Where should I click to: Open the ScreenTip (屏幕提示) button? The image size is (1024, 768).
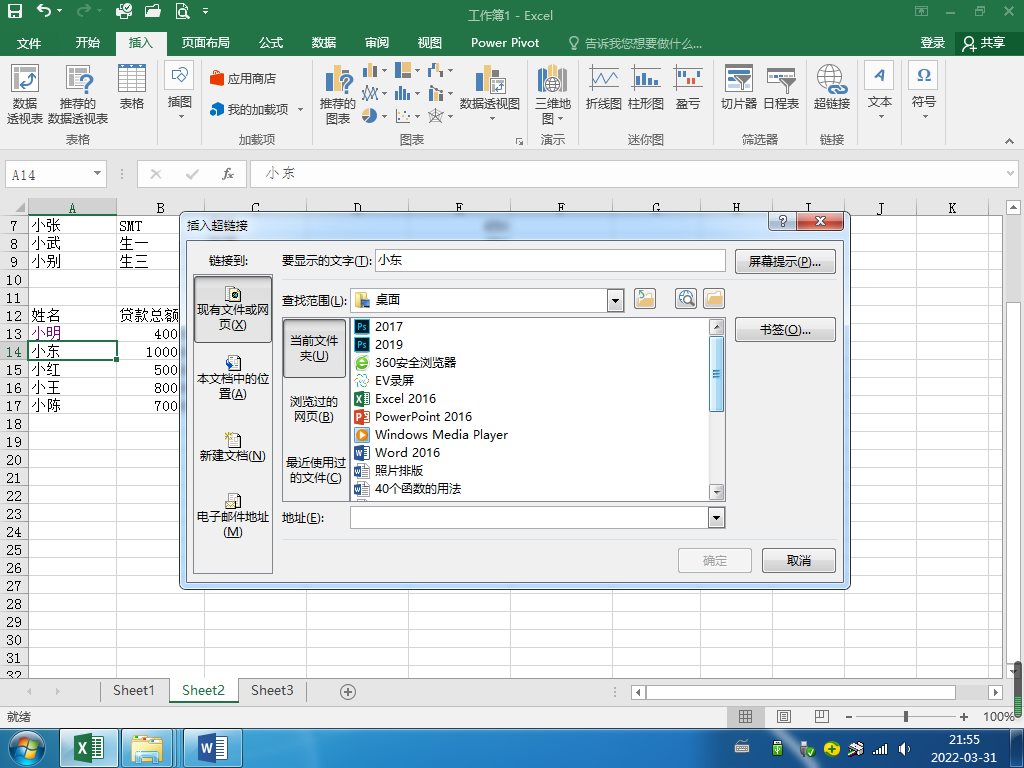click(x=785, y=262)
